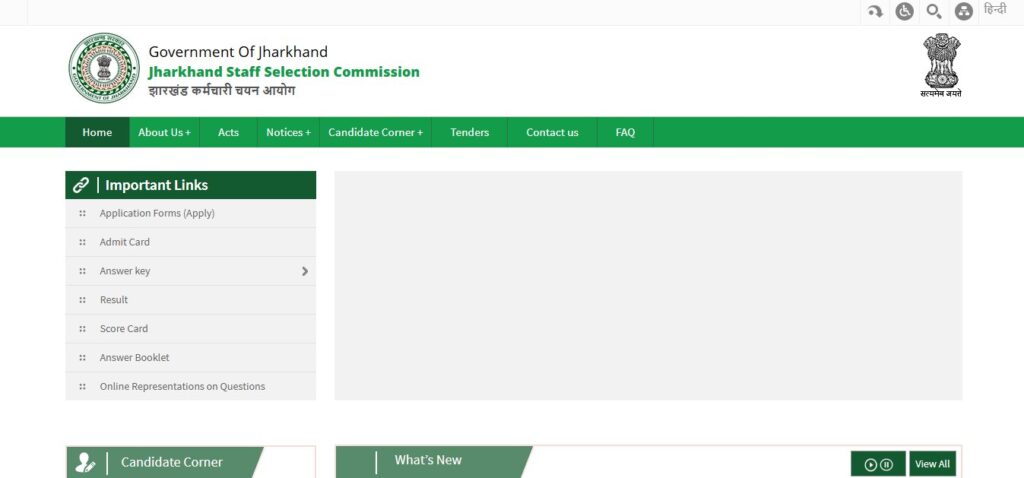Open the Acts menu item
This screenshot has width=1024, height=478.
click(229, 132)
